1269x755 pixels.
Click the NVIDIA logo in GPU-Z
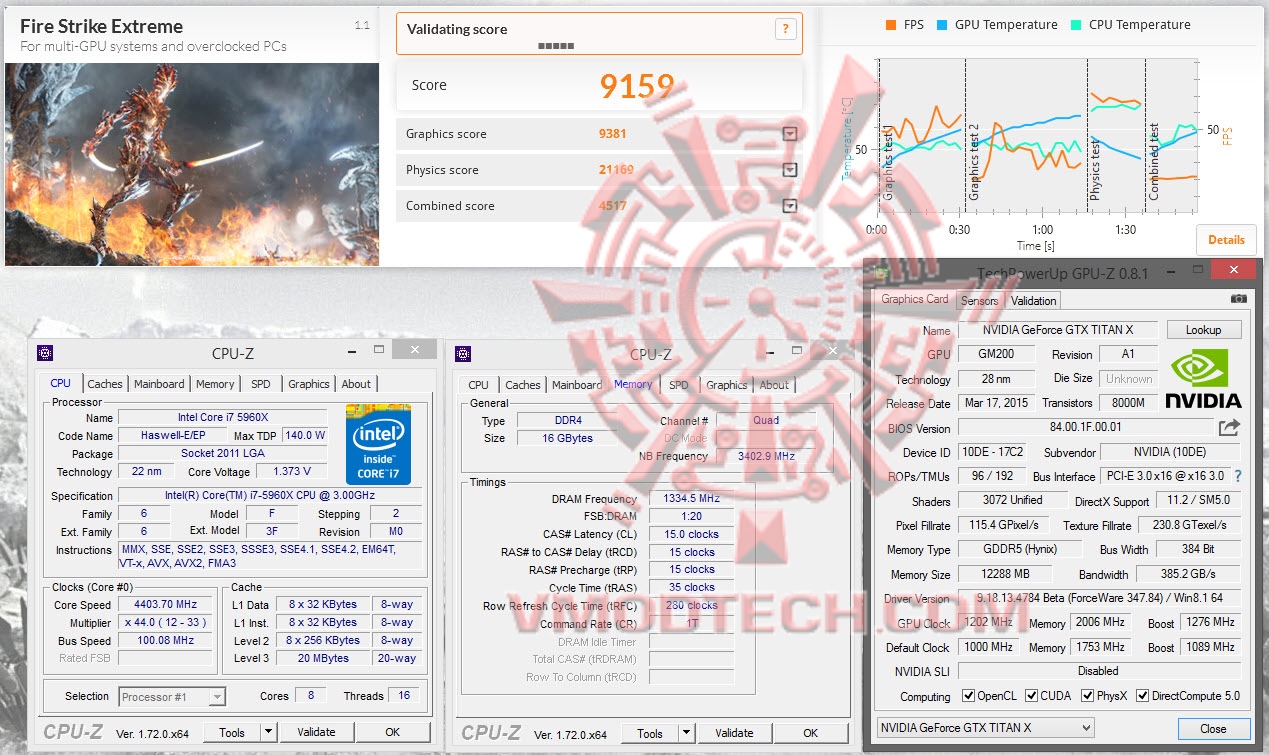[x=1205, y=378]
